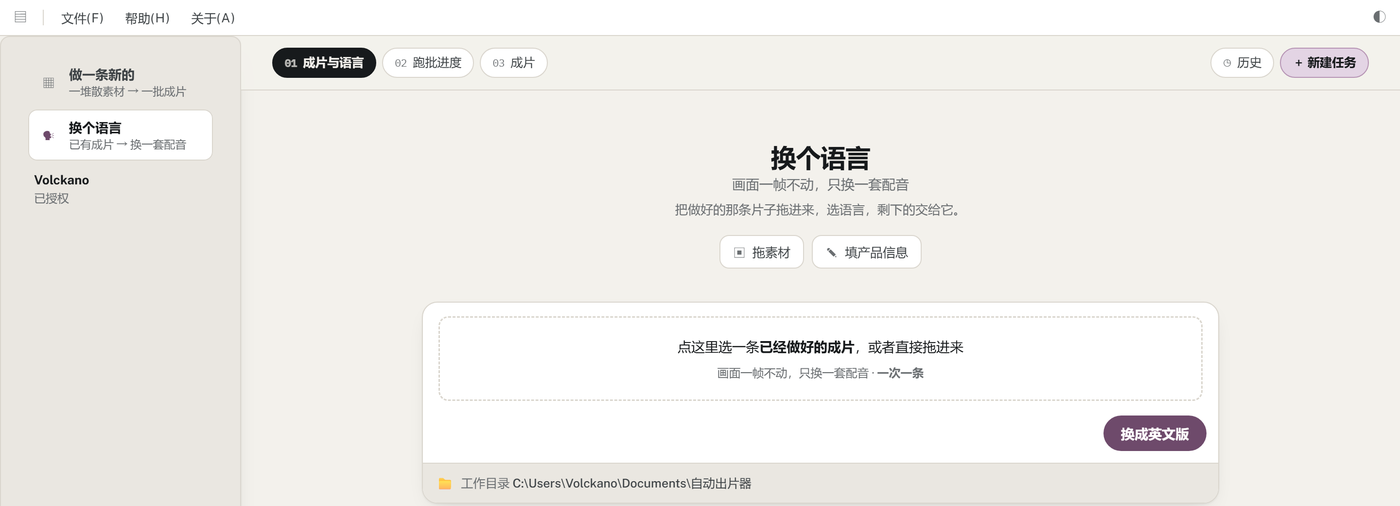This screenshot has height=506, width=1400.
Task: Click the 换成英文版 button
Action: coord(1154,434)
